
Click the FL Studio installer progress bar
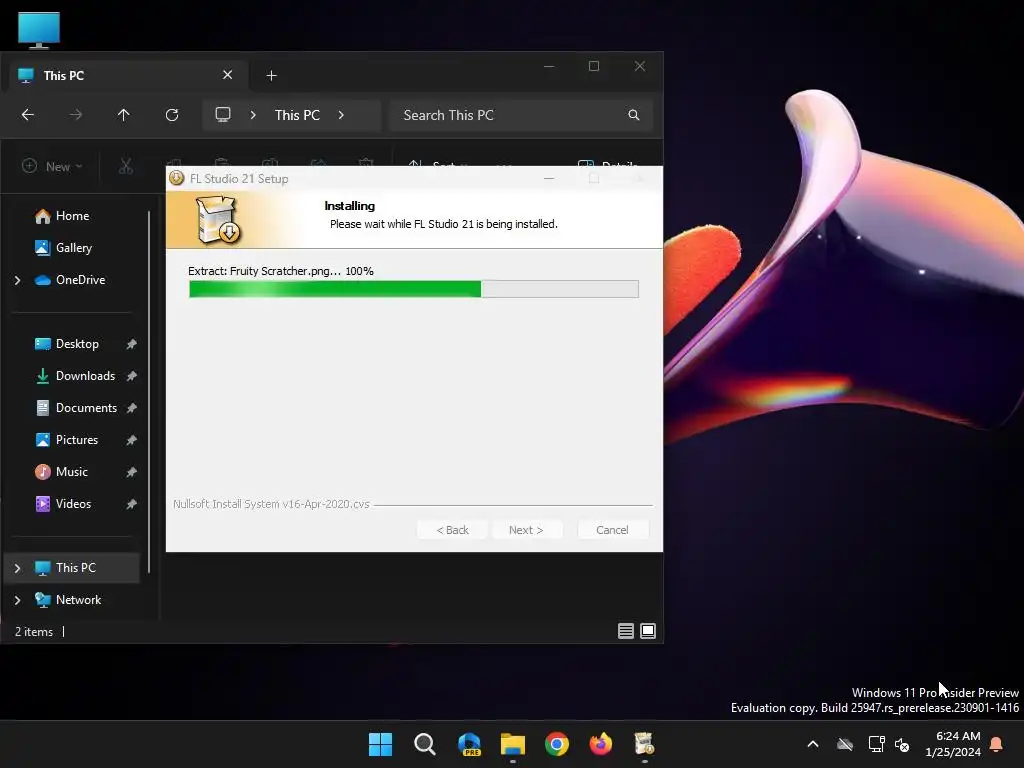(413, 289)
